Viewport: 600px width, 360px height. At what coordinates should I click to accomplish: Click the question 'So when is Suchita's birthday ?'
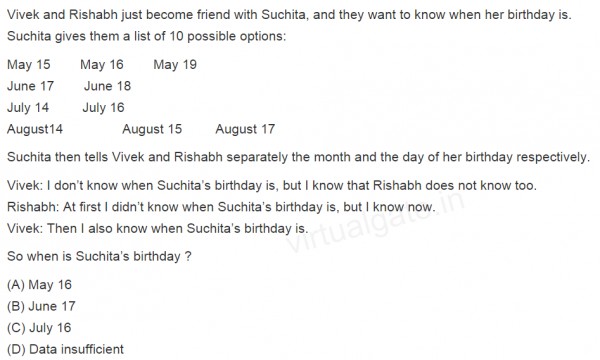click(x=99, y=256)
